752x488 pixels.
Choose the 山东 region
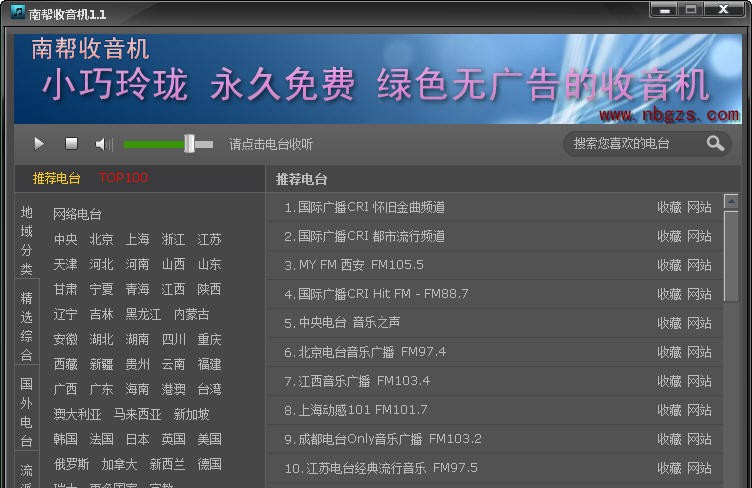[209, 264]
